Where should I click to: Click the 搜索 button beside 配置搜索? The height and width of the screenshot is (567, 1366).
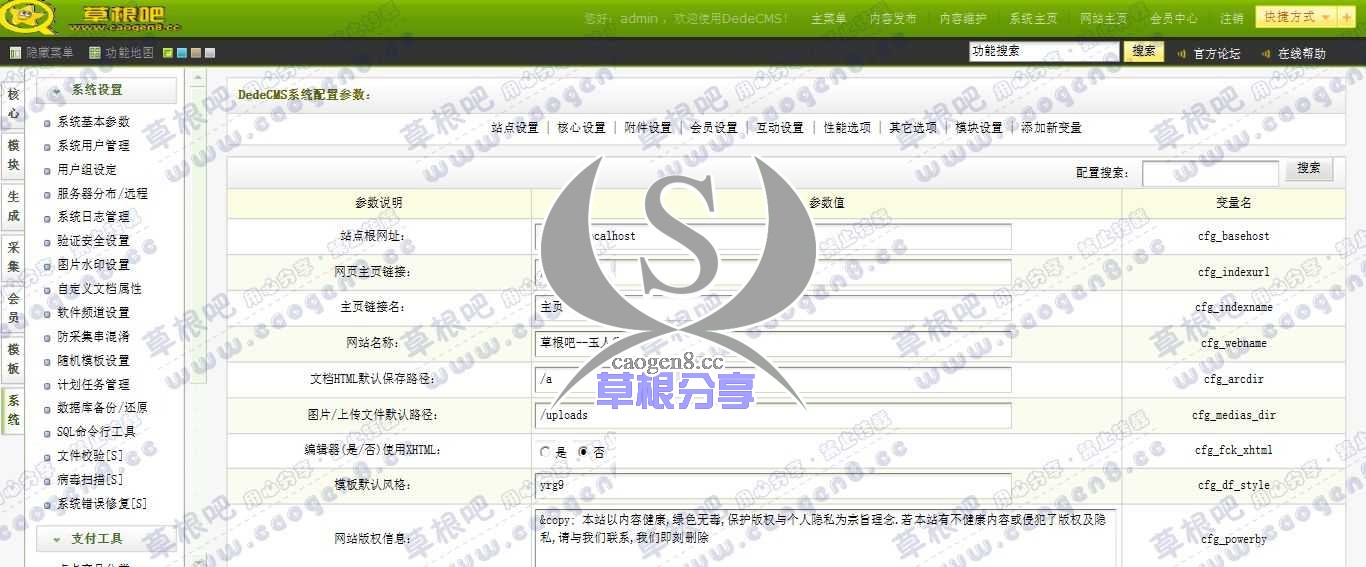(x=1309, y=169)
